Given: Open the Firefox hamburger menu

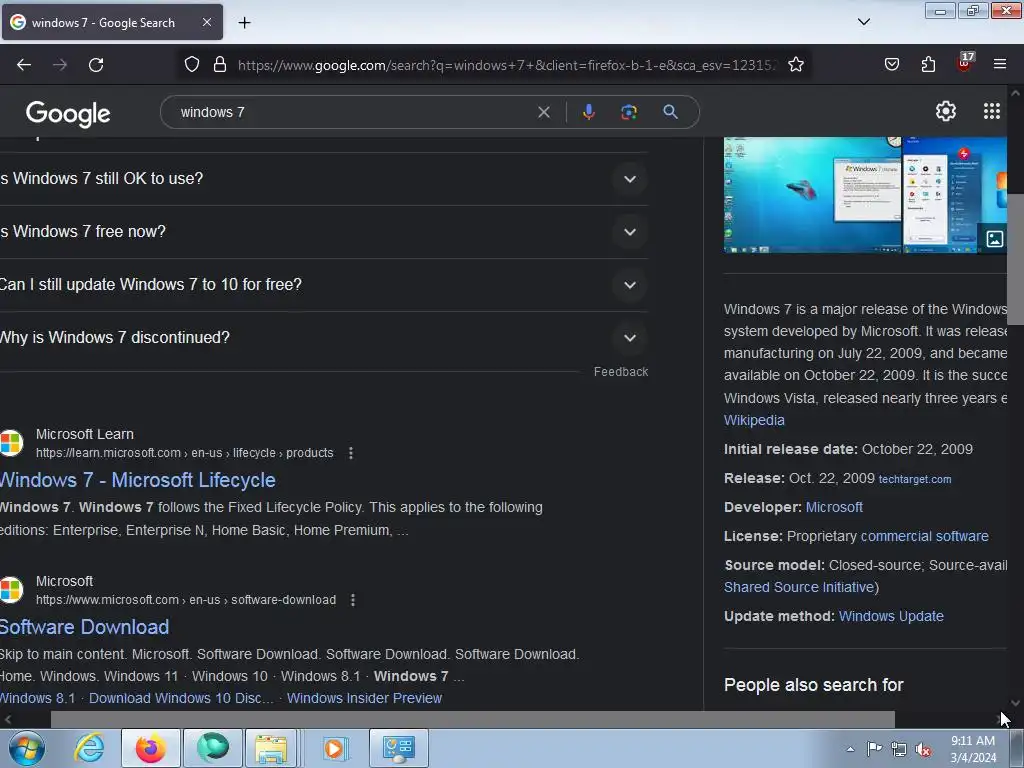Looking at the screenshot, I should [x=1000, y=65].
